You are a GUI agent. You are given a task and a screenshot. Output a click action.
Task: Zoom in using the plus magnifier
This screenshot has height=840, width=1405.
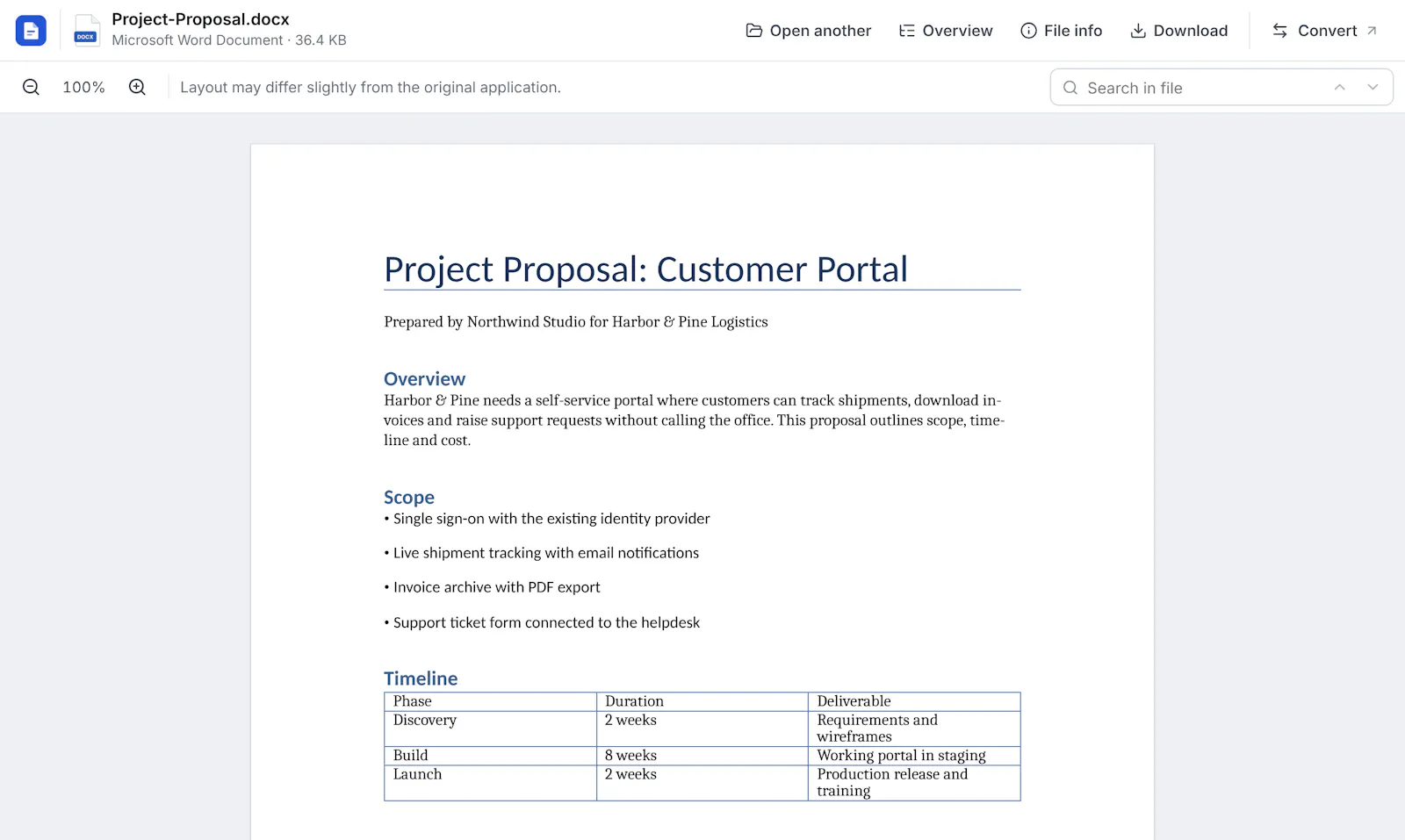click(x=137, y=87)
